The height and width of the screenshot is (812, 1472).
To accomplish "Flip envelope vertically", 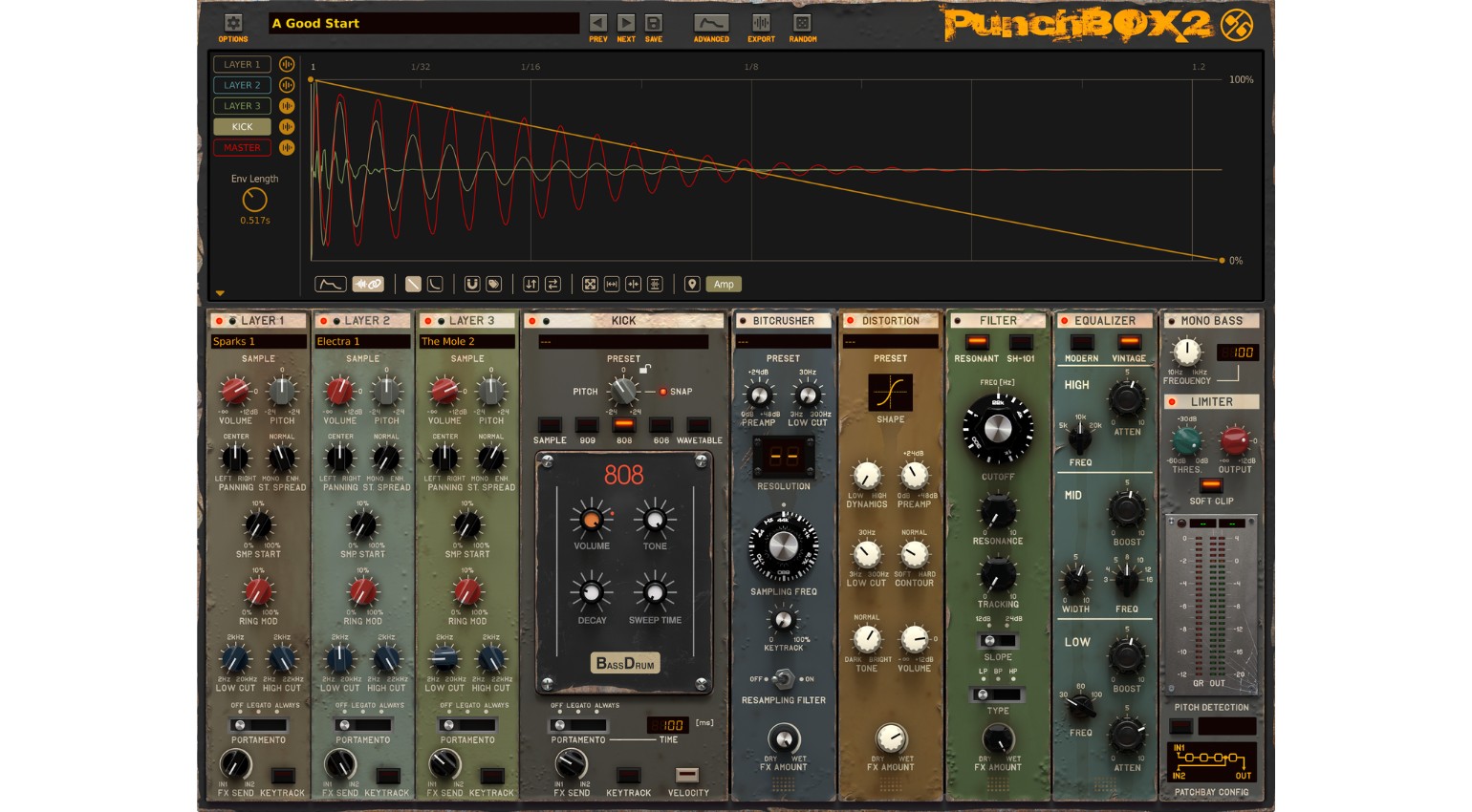I will pyautogui.click(x=531, y=284).
